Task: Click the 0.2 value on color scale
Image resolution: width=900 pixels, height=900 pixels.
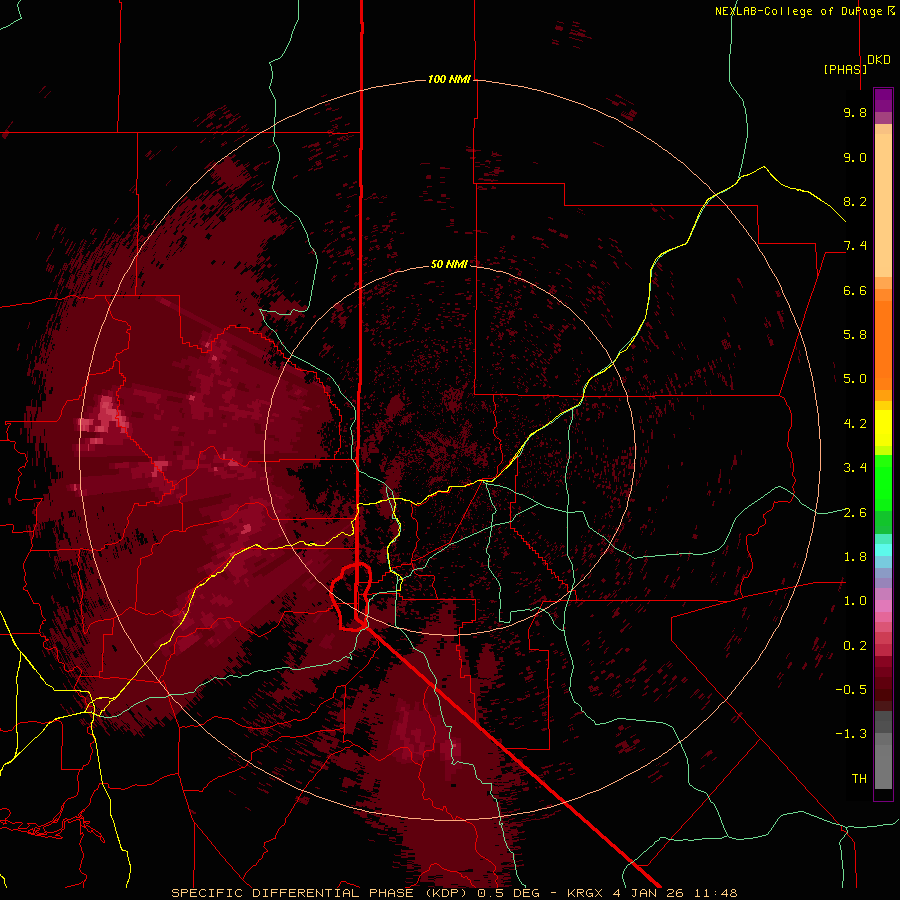Action: [x=855, y=646]
